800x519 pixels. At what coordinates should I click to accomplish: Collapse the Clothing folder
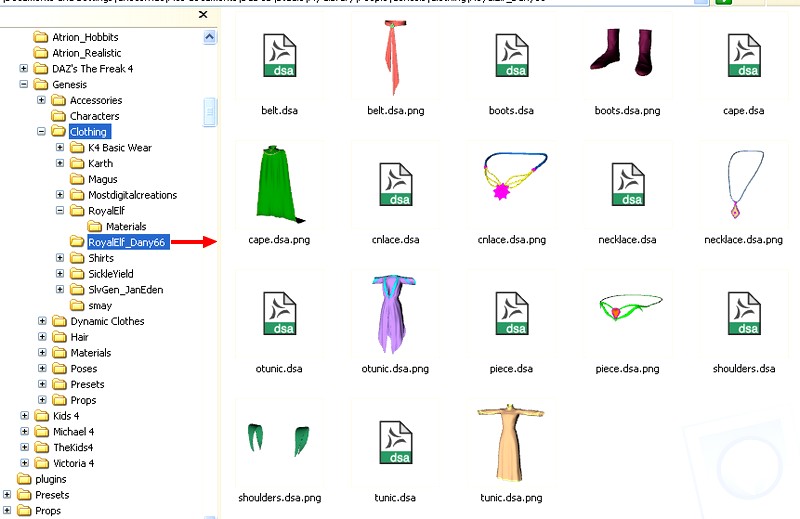(41, 131)
